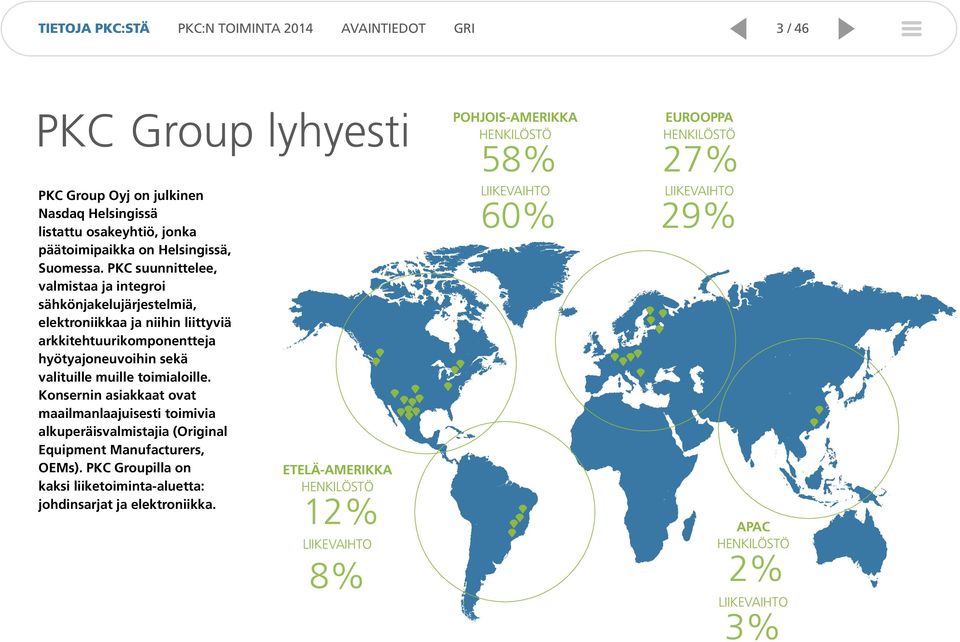Image resolution: width=960 pixels, height=642 pixels.
Task: Click LIIKEVAIHTO above the 8% figure
Action: pos(337,544)
